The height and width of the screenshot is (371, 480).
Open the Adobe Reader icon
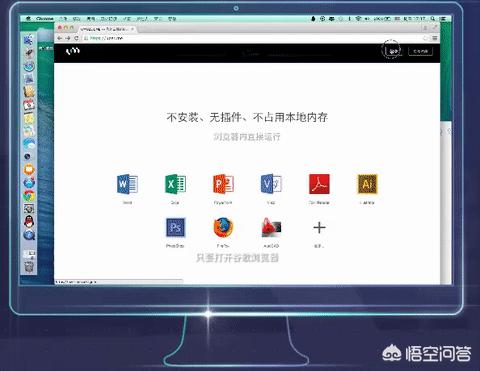click(x=319, y=184)
